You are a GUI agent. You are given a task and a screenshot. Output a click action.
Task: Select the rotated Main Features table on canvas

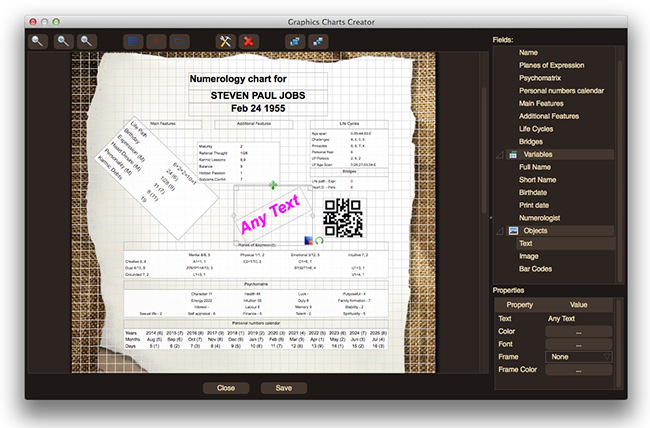coord(157,178)
